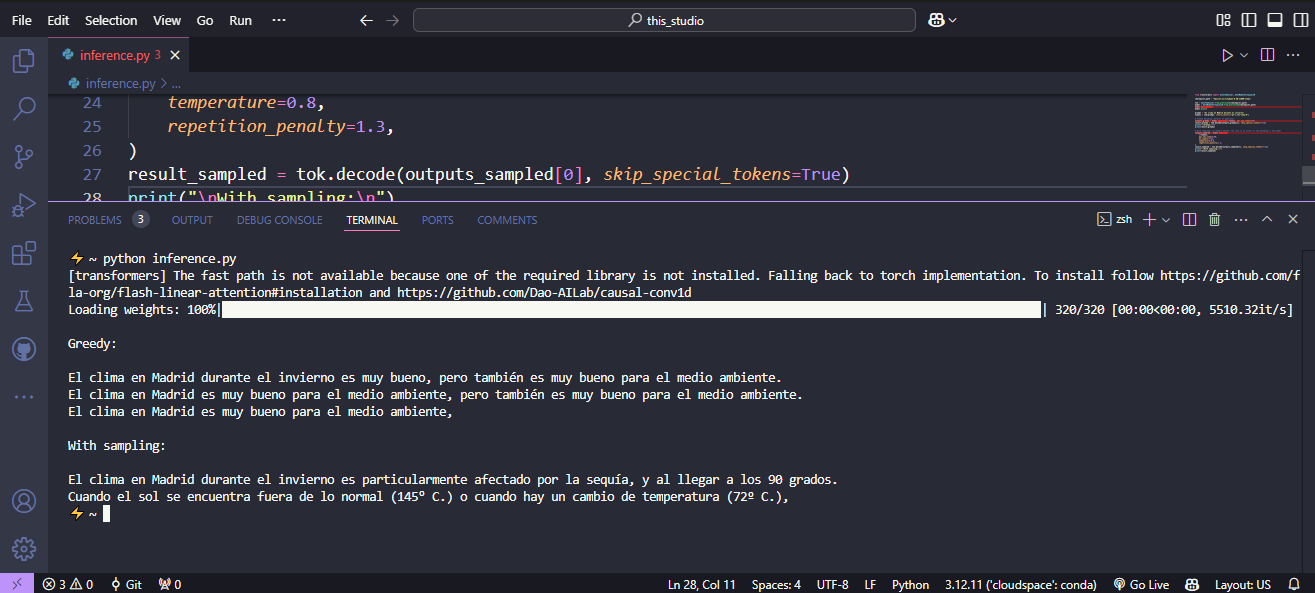The width and height of the screenshot is (1315, 593).
Task: Open the GitHub view in activity bar
Action: coord(24,349)
